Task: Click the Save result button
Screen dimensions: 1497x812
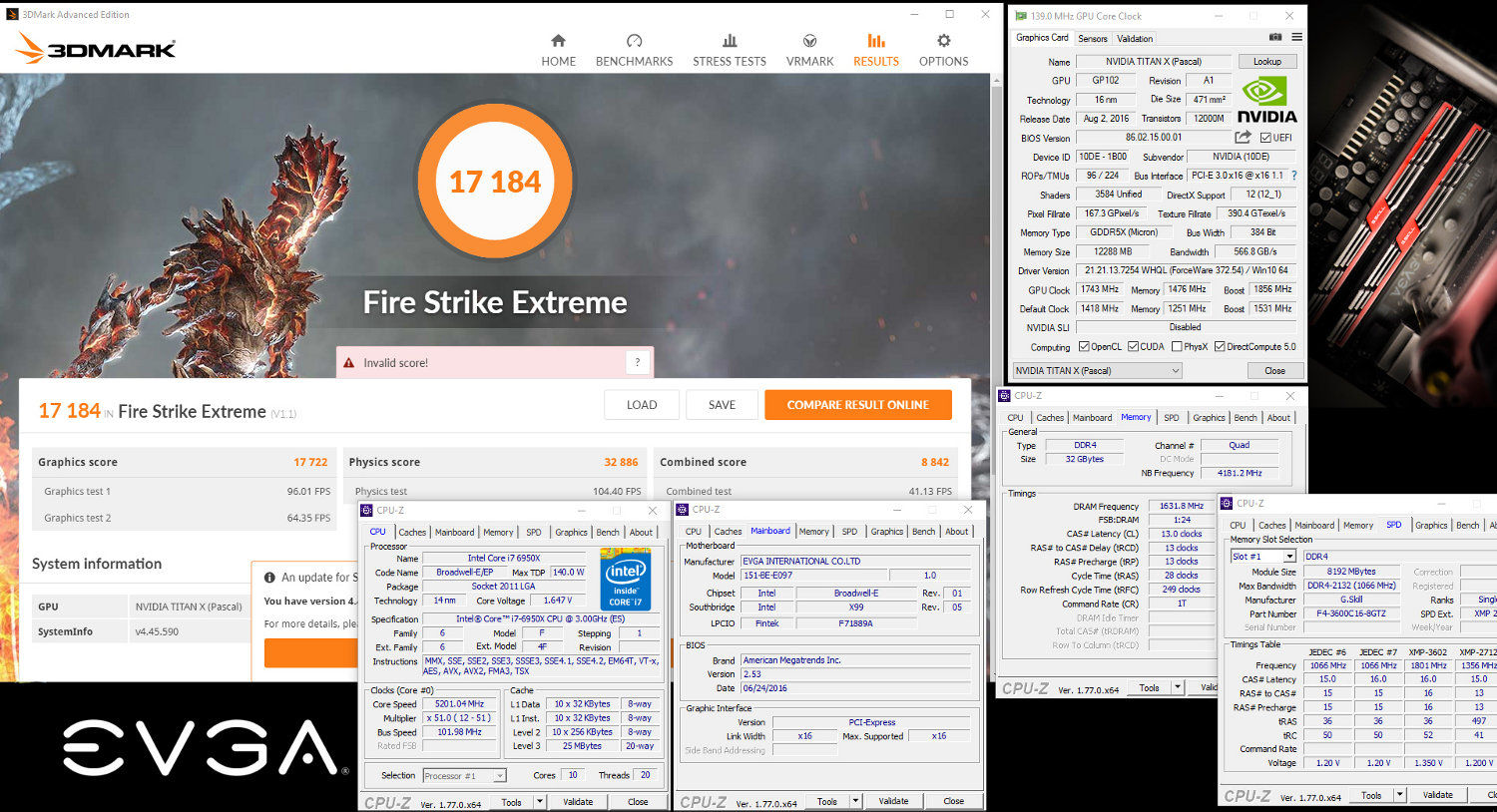Action: [x=722, y=405]
